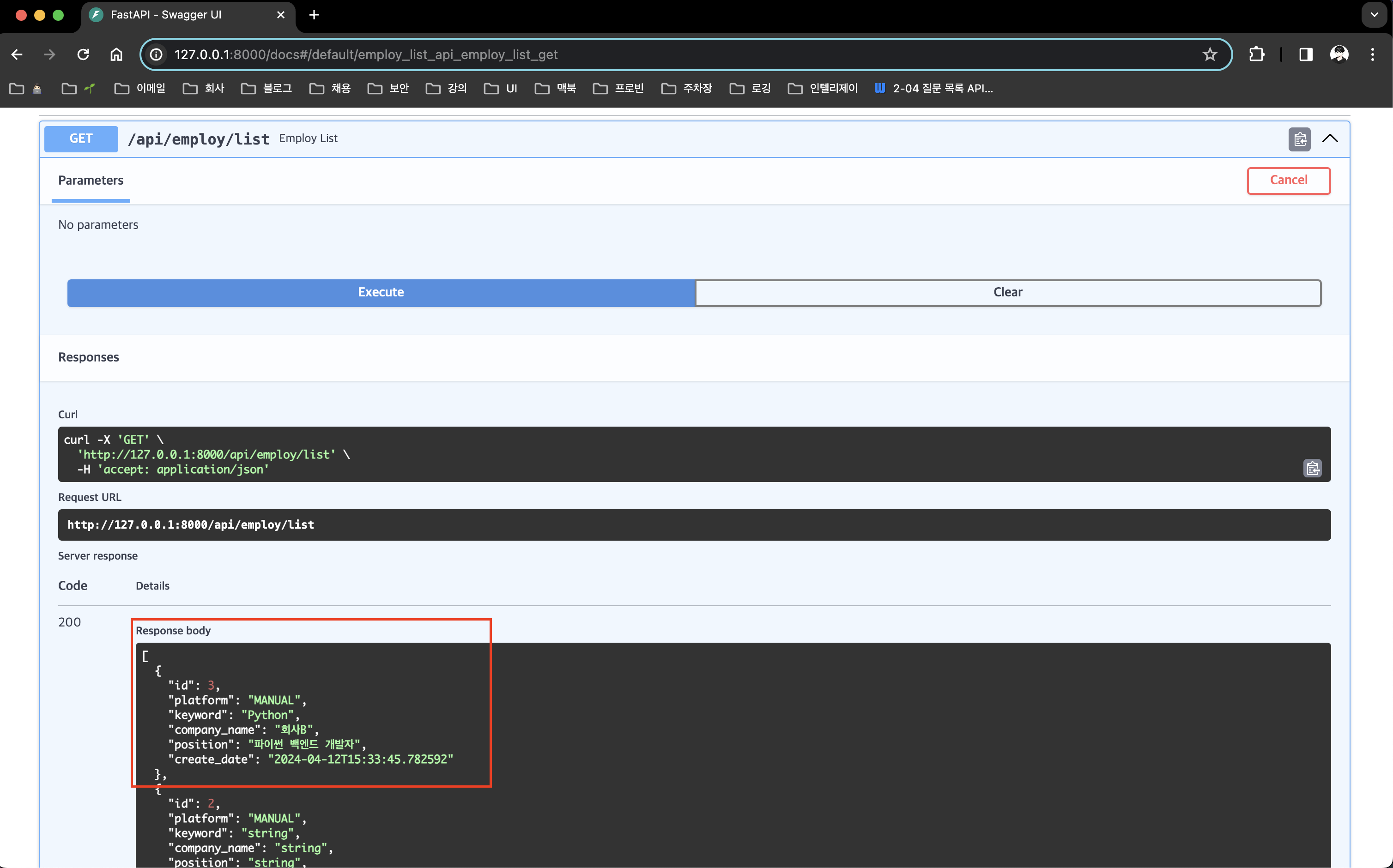Click the "keyword": "Python" line

(234, 715)
